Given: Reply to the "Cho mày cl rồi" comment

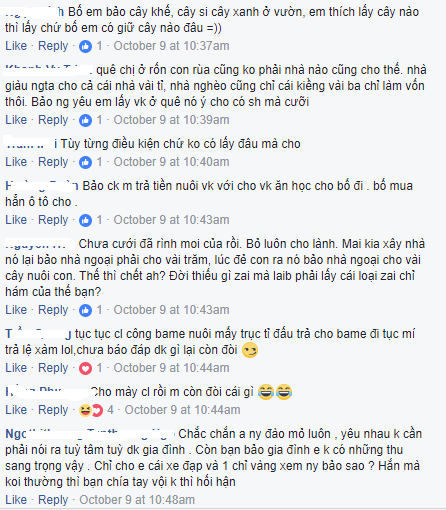Looking at the screenshot, I should 53,410.
